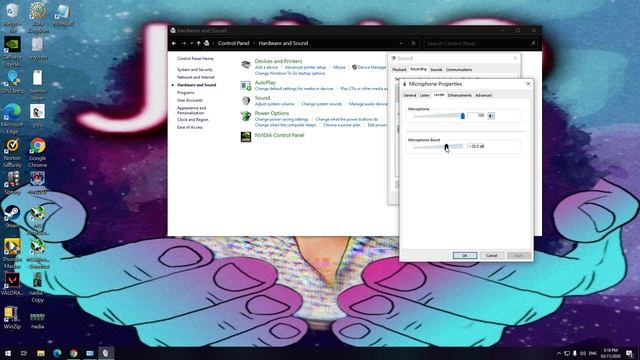Image resolution: width=640 pixels, height=360 pixels.
Task: Select the Levels tab in Microphone Properties
Action: tap(439, 95)
